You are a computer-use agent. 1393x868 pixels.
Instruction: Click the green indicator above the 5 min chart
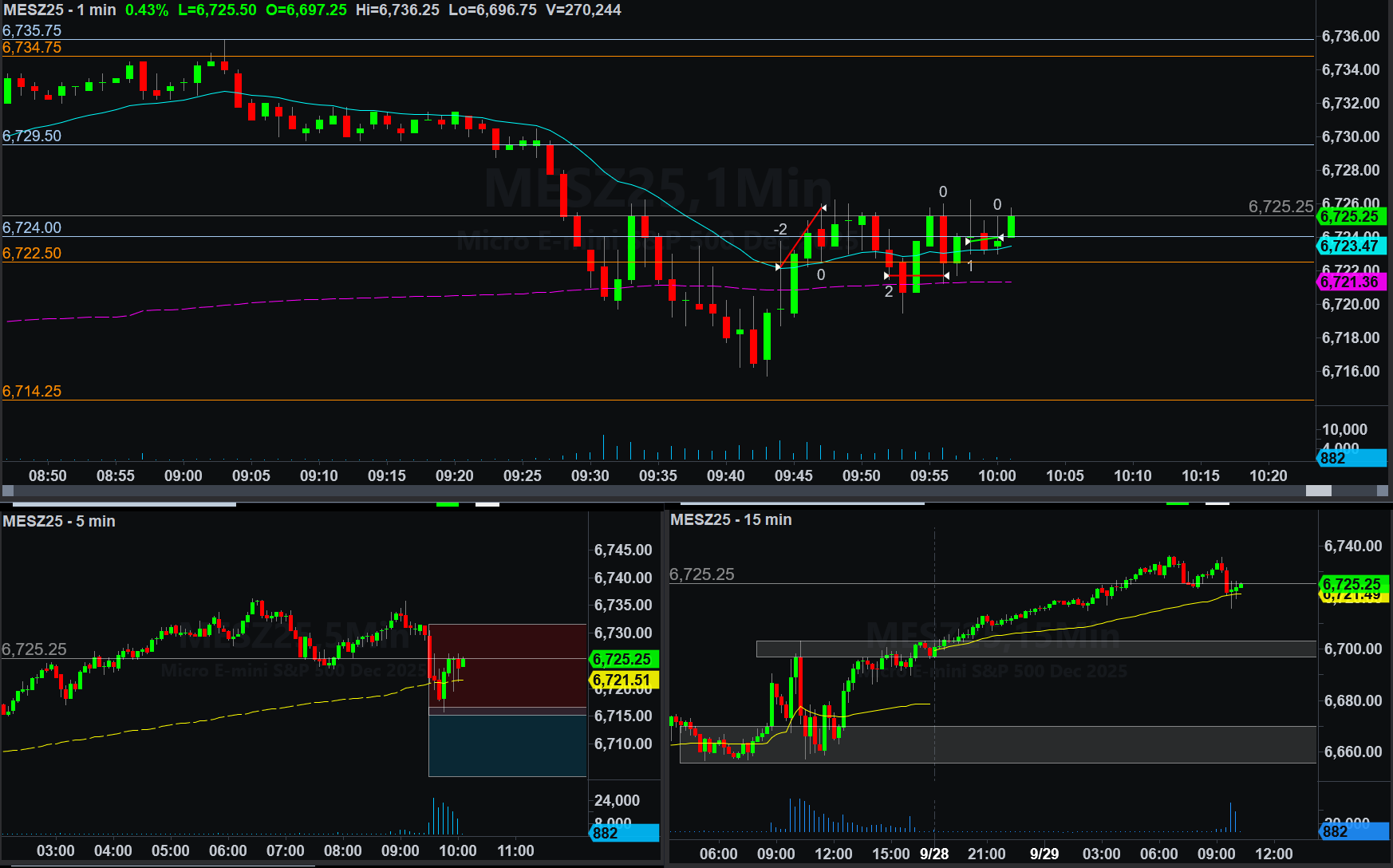[447, 504]
